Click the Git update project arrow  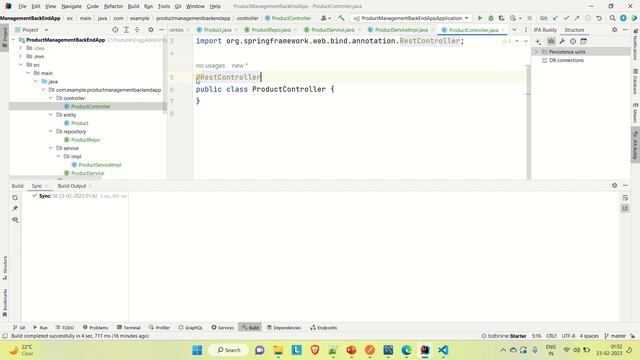coord(556,18)
